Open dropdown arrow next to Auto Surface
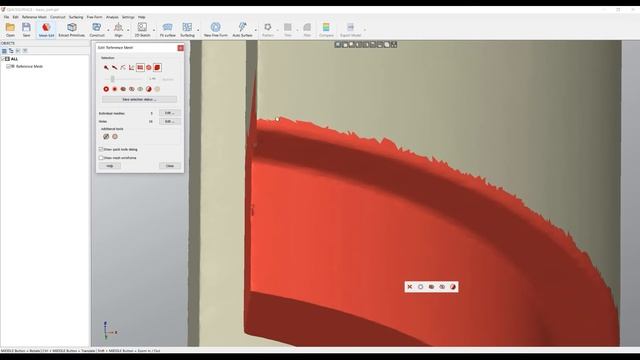 (x=256, y=29)
